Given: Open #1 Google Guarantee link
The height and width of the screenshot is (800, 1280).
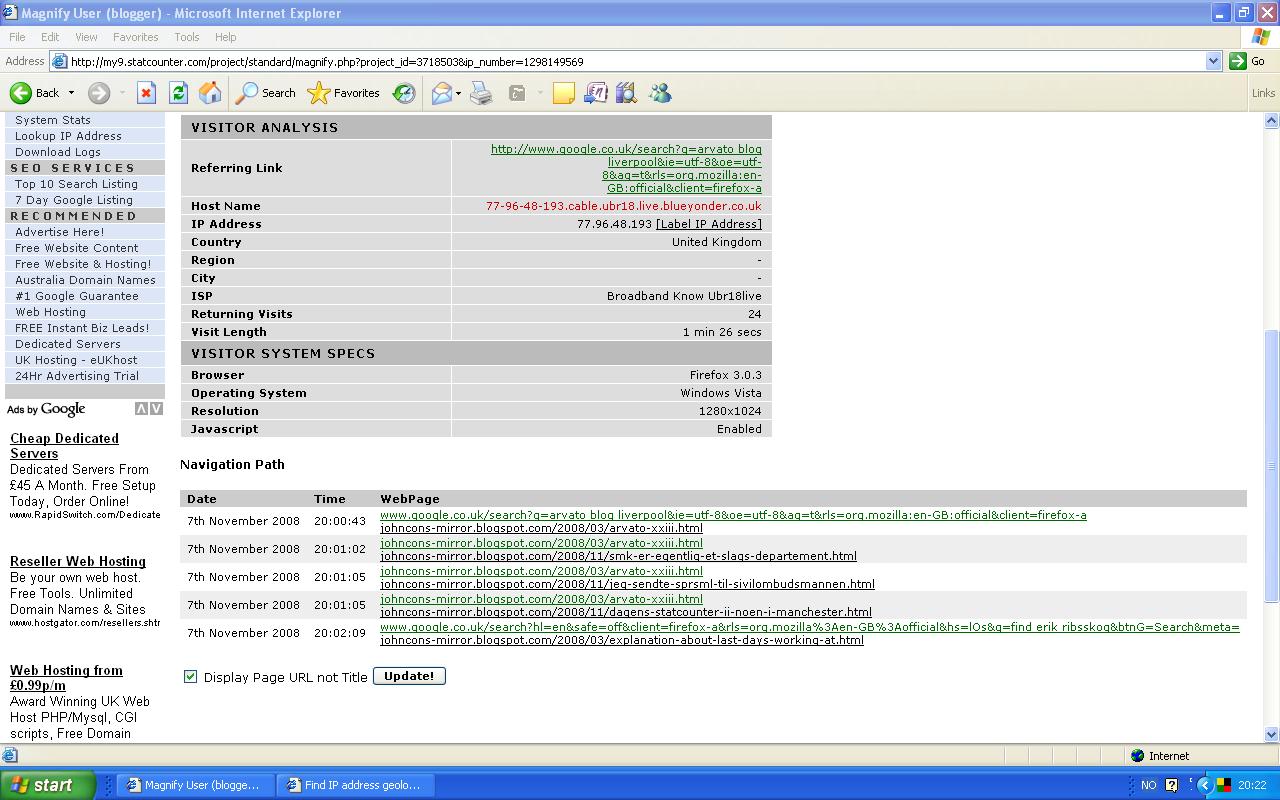Looking at the screenshot, I should 77,296.
